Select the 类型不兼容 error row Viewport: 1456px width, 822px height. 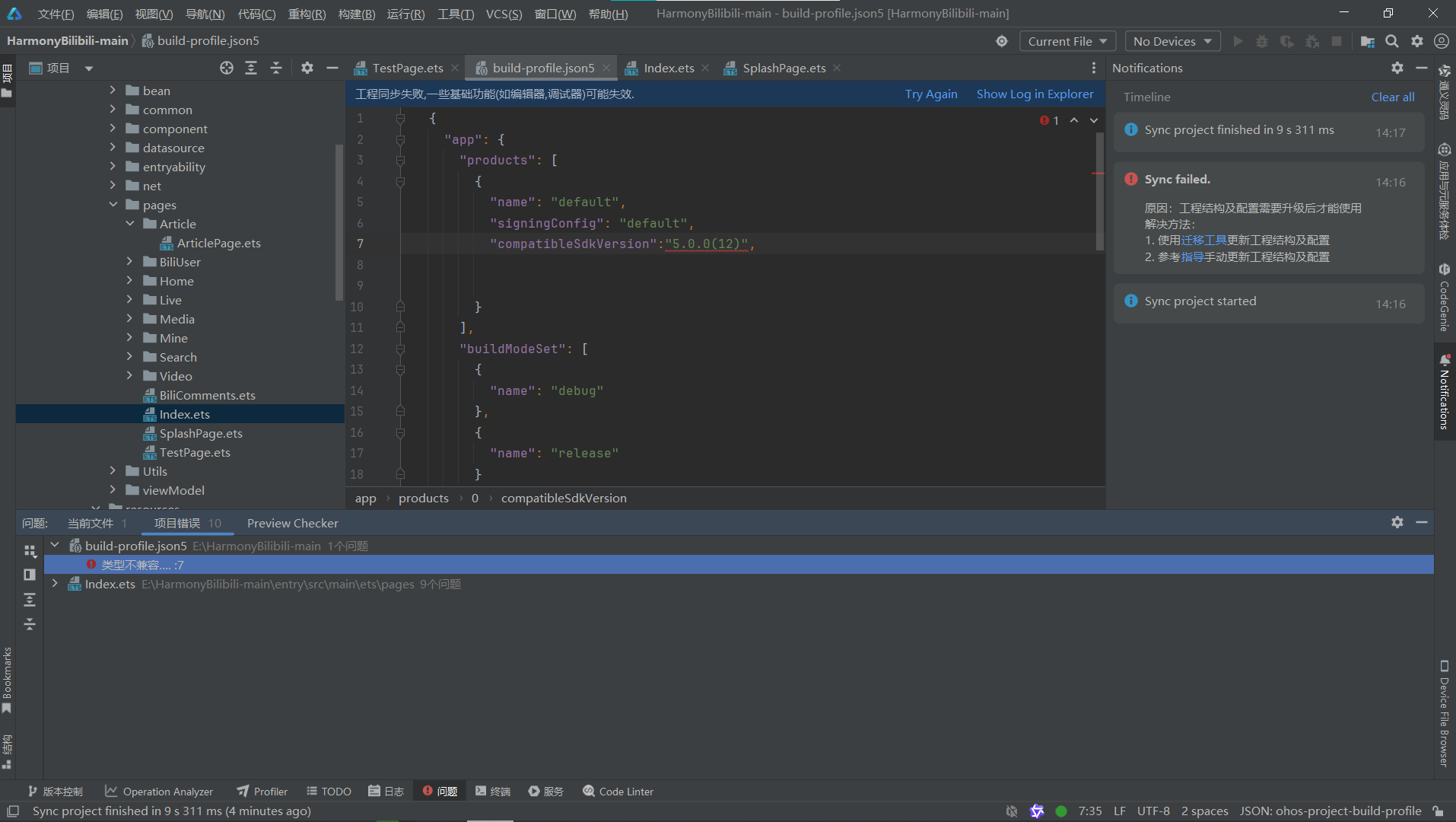739,565
